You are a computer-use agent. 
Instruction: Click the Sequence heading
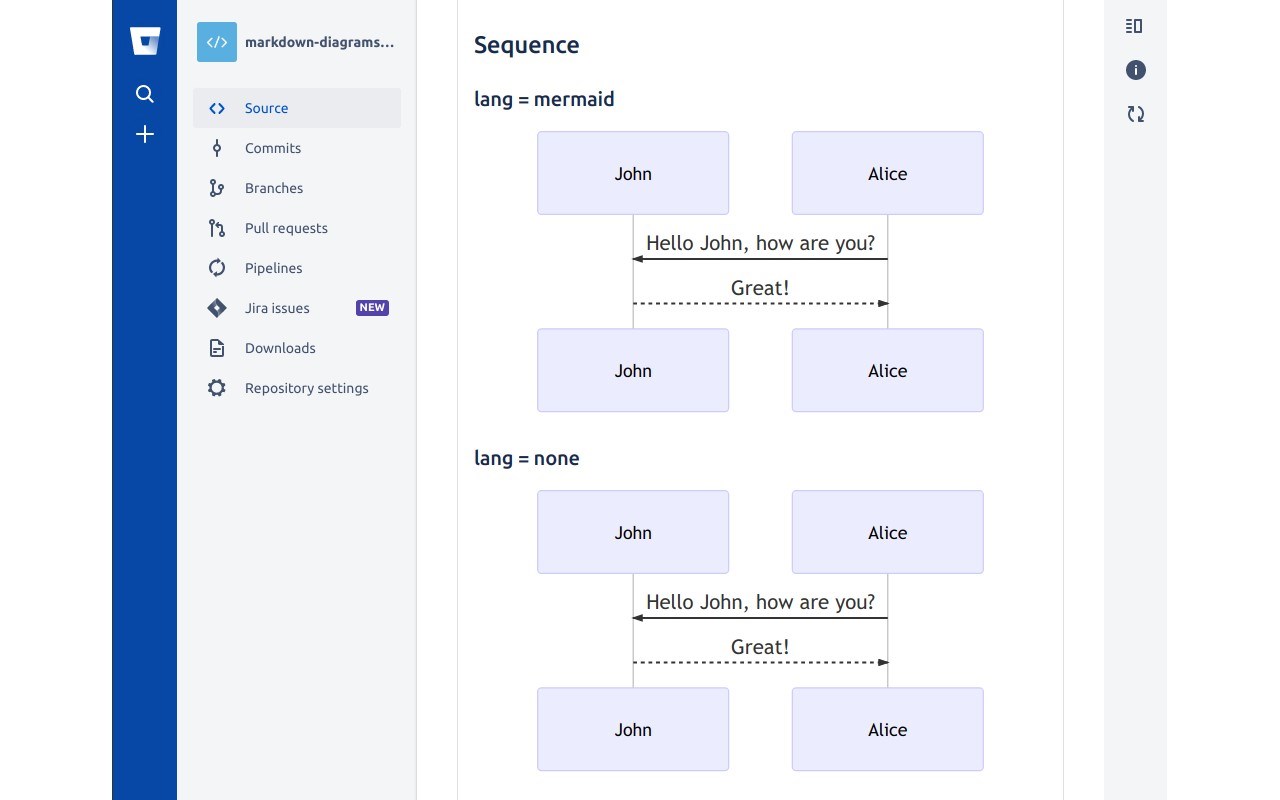(526, 45)
